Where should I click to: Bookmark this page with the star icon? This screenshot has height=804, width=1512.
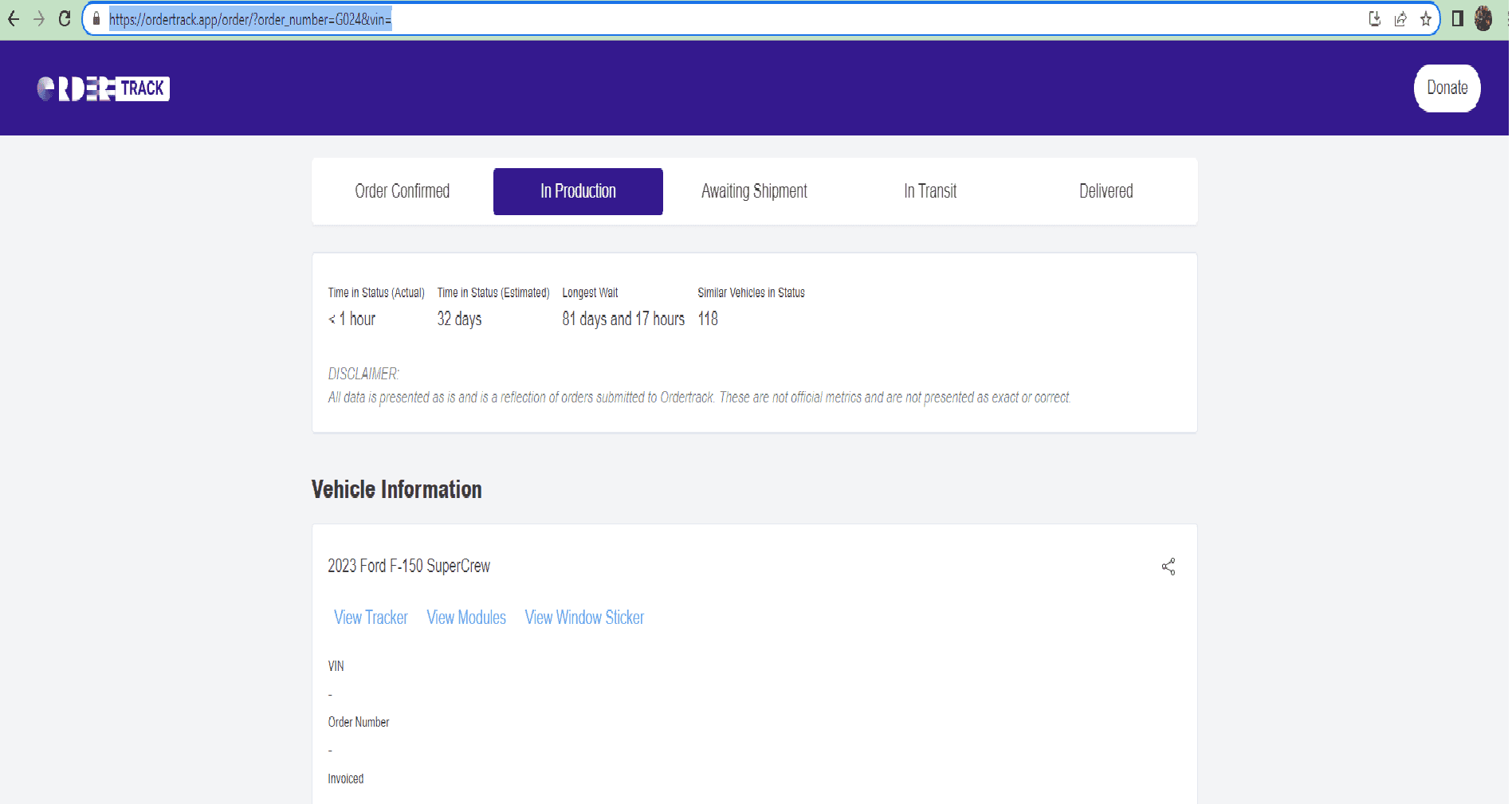click(1426, 19)
